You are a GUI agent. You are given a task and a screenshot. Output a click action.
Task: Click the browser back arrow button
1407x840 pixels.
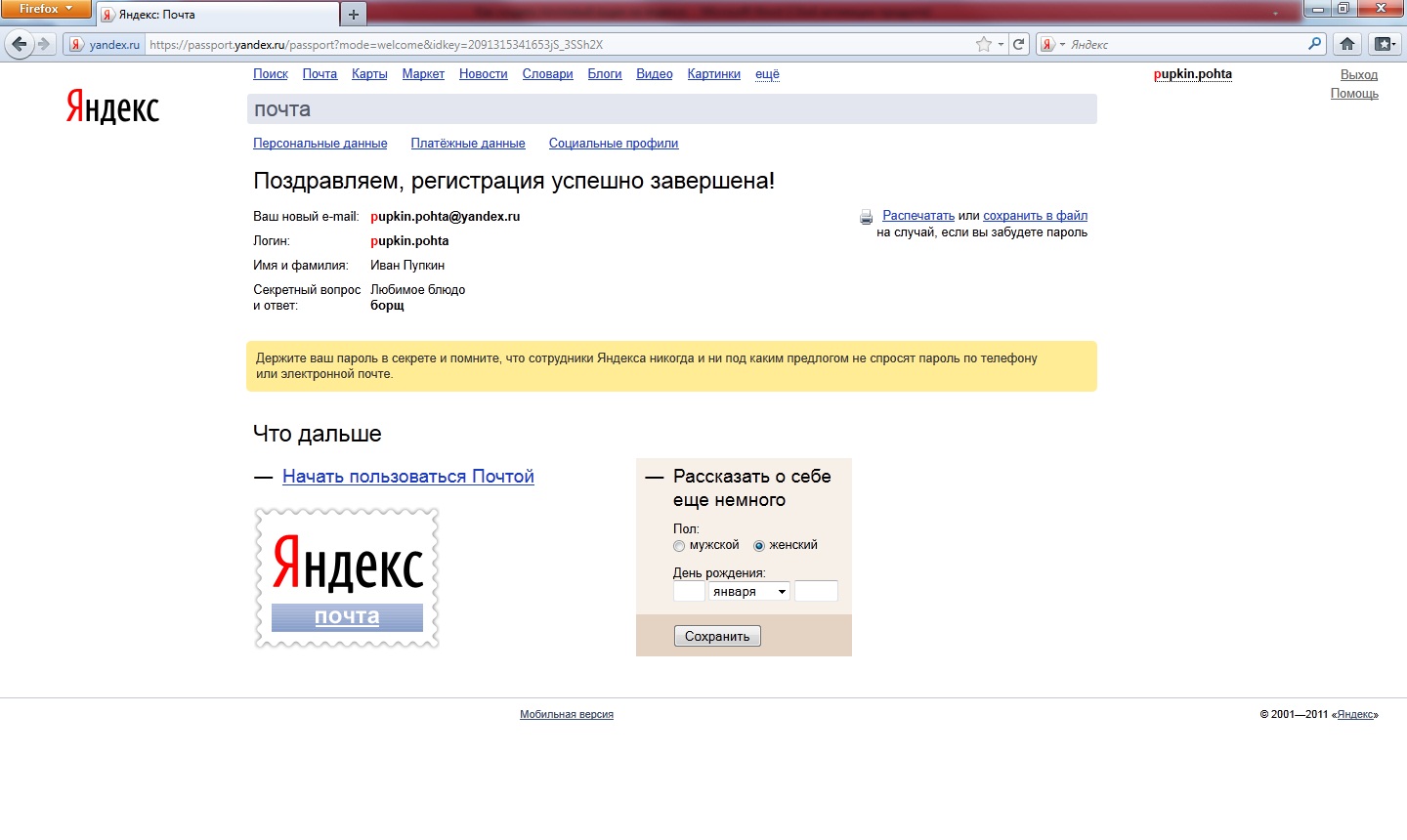click(x=20, y=44)
